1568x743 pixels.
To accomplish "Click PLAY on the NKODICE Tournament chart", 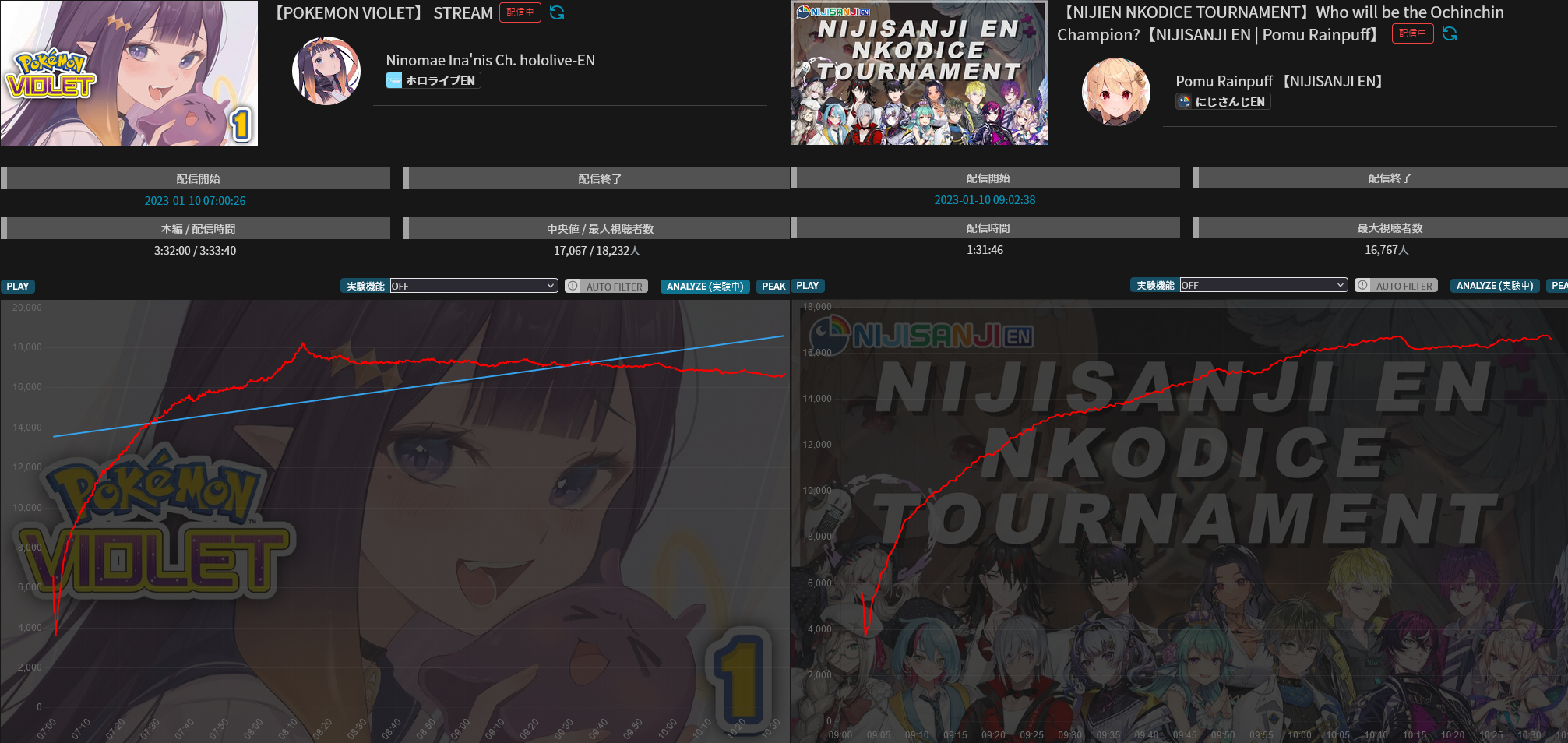I will coord(808,286).
